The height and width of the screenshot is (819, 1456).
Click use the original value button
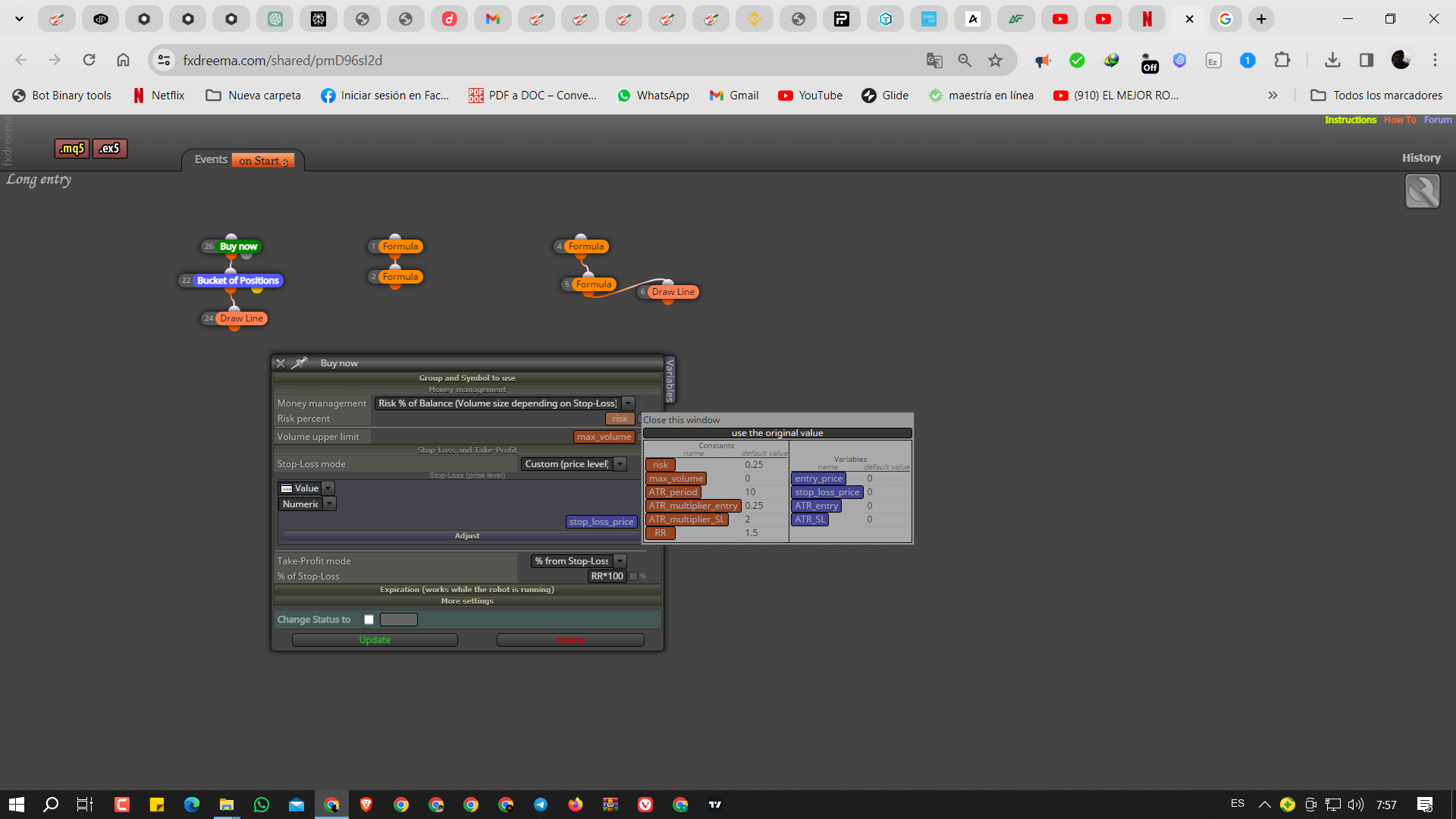777,433
